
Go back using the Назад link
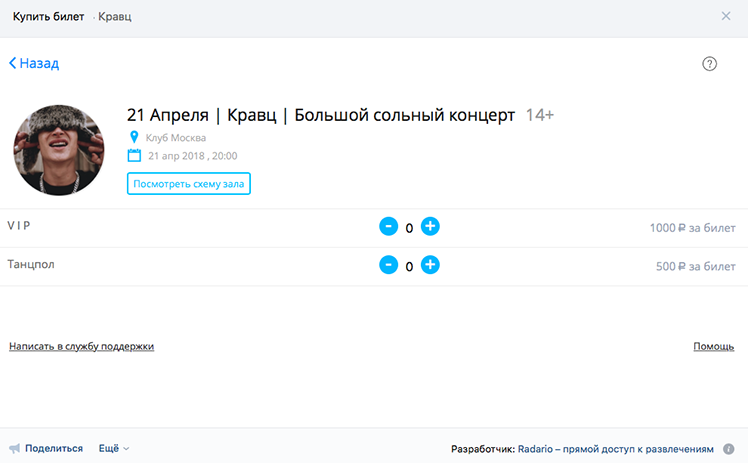(x=34, y=63)
